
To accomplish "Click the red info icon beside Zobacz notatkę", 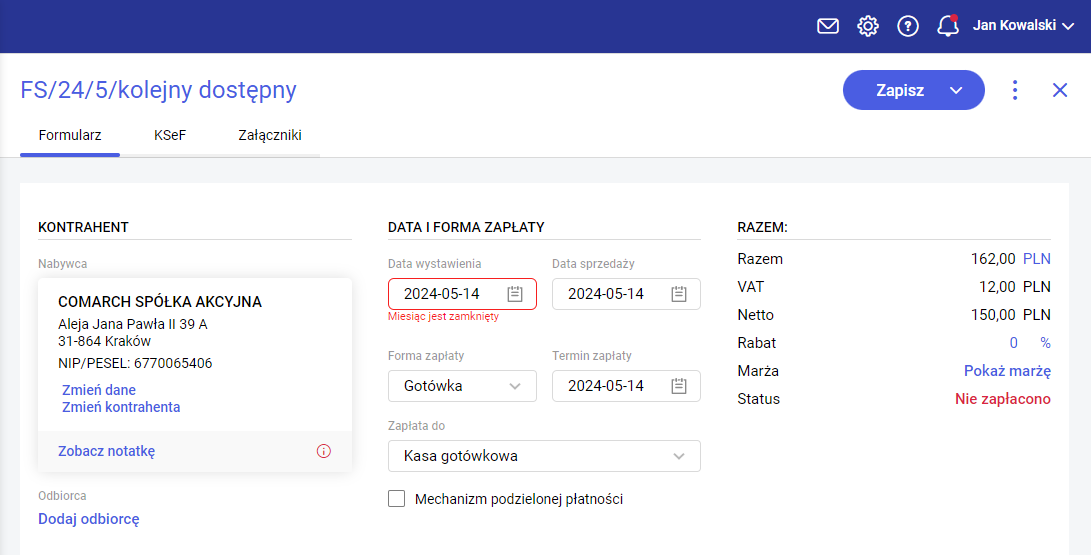I will pos(323,451).
